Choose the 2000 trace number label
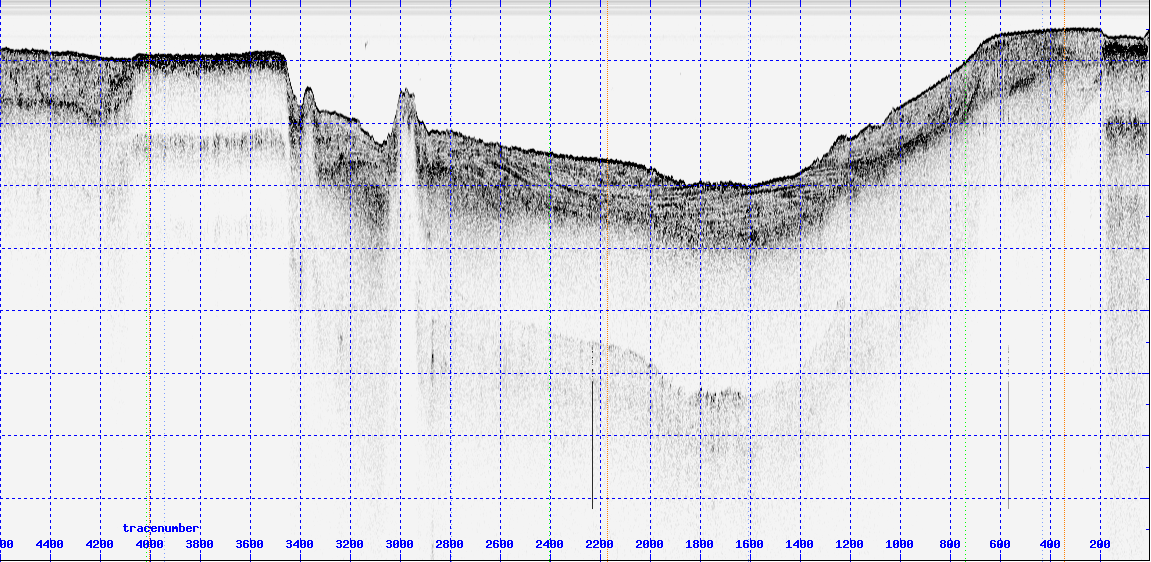Image resolution: width=1151 pixels, height=562 pixels. pyautogui.click(x=649, y=544)
